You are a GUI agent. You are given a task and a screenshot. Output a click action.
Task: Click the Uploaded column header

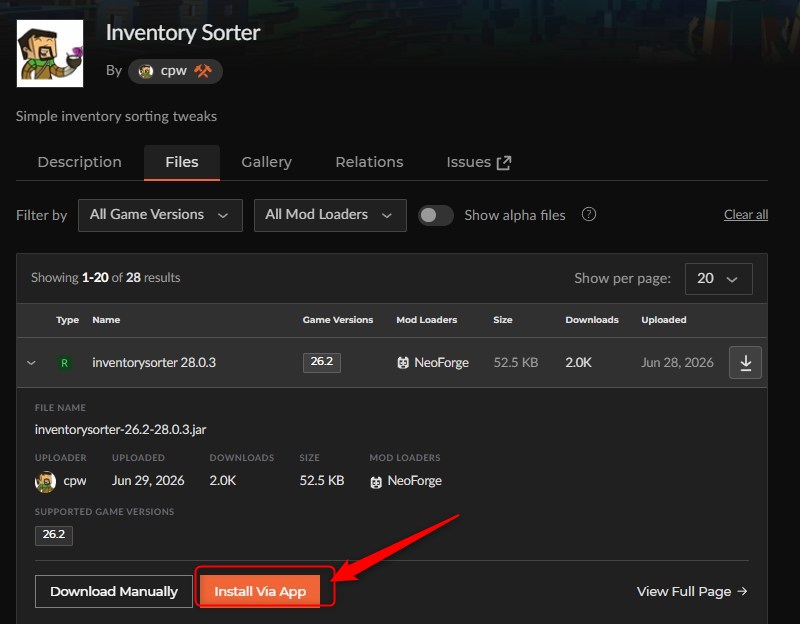click(664, 320)
